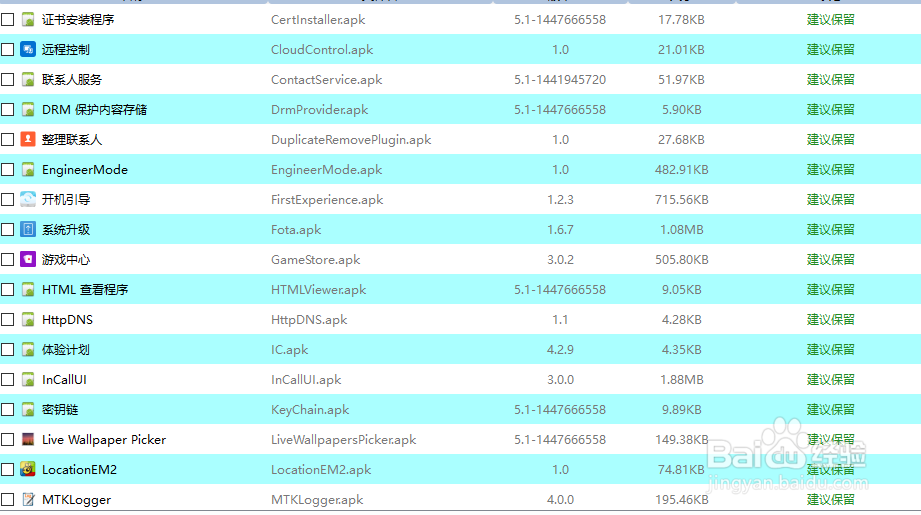Select the FirstExperience.apk cell
Viewport: 921px width, 515px height.
(327, 200)
